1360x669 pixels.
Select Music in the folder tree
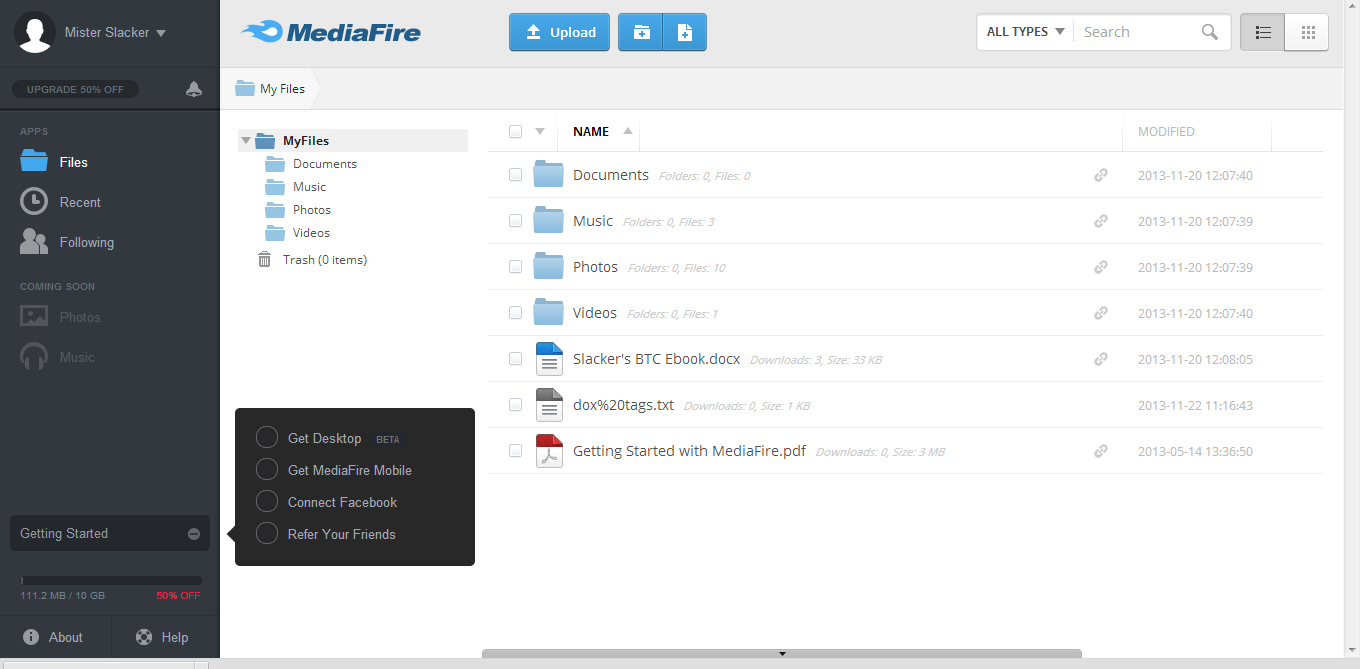pyautogui.click(x=309, y=187)
